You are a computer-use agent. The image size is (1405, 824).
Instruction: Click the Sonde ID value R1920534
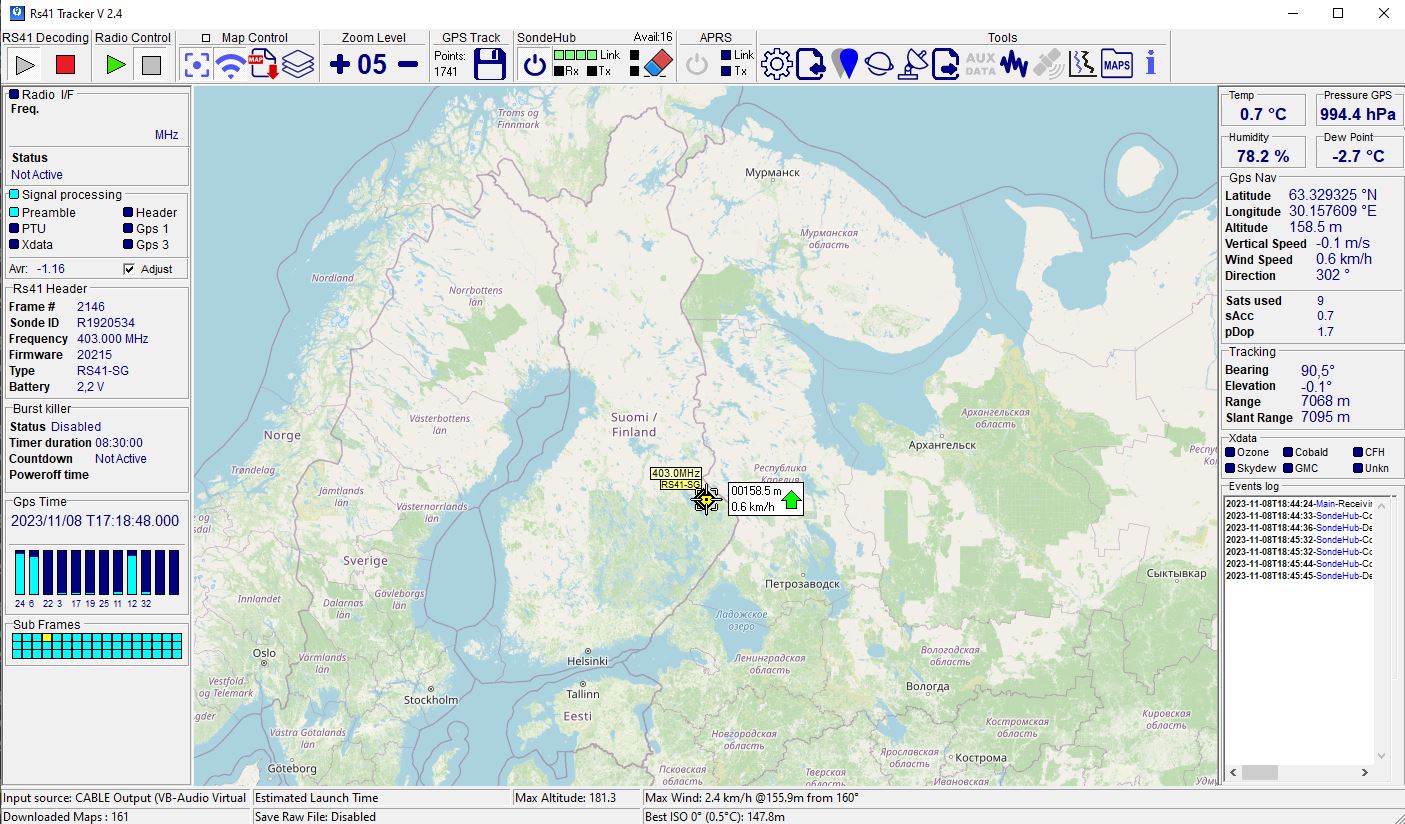106,323
